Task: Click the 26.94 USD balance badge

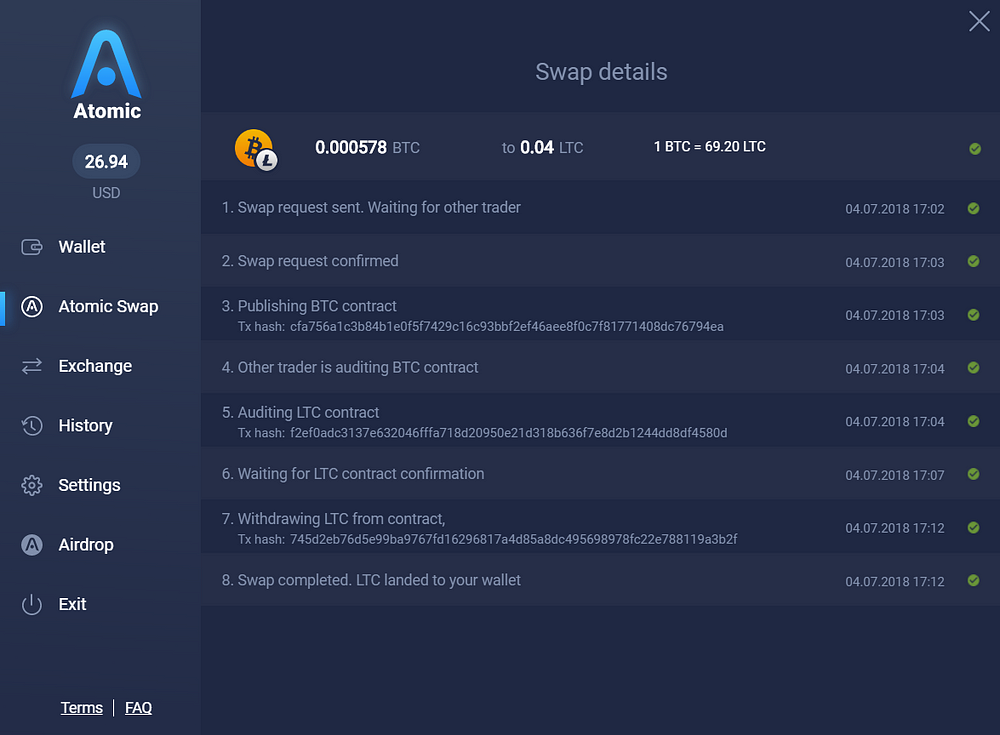Action: [x=107, y=161]
